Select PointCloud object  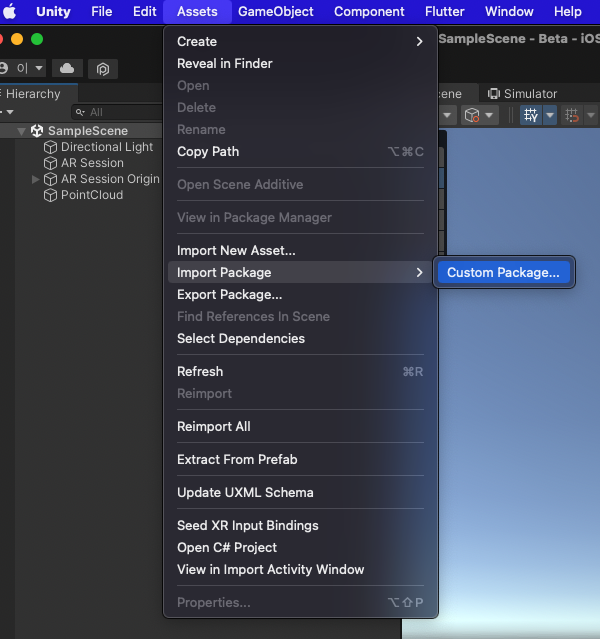click(92, 195)
